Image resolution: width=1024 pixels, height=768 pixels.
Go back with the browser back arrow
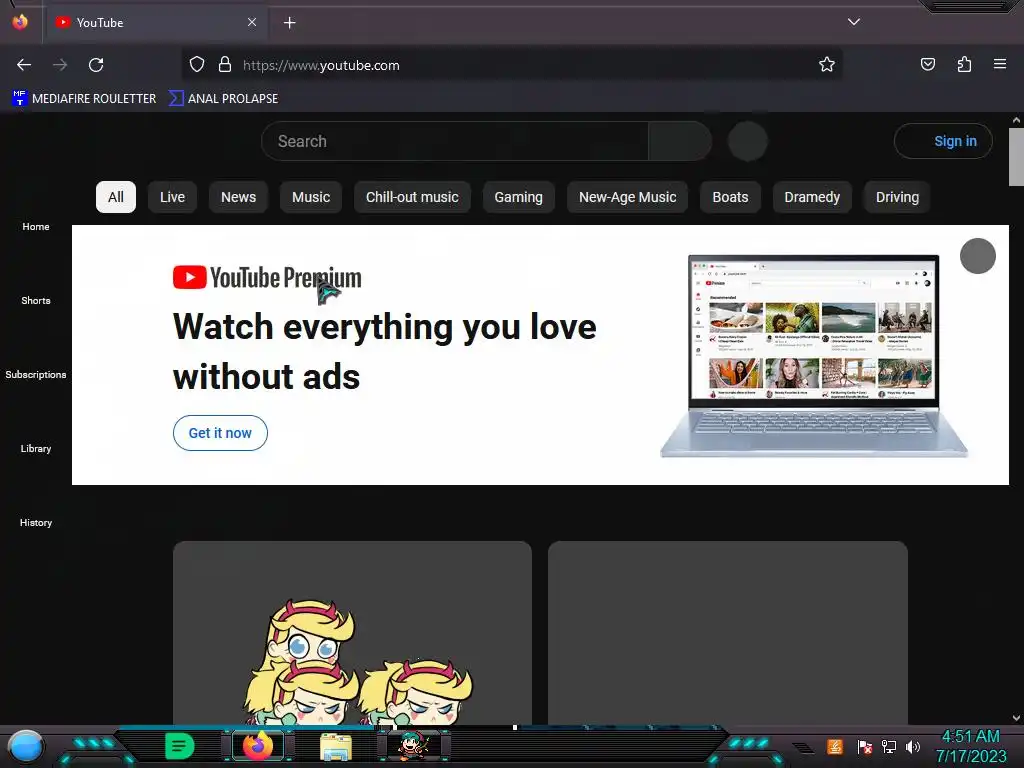click(24, 65)
